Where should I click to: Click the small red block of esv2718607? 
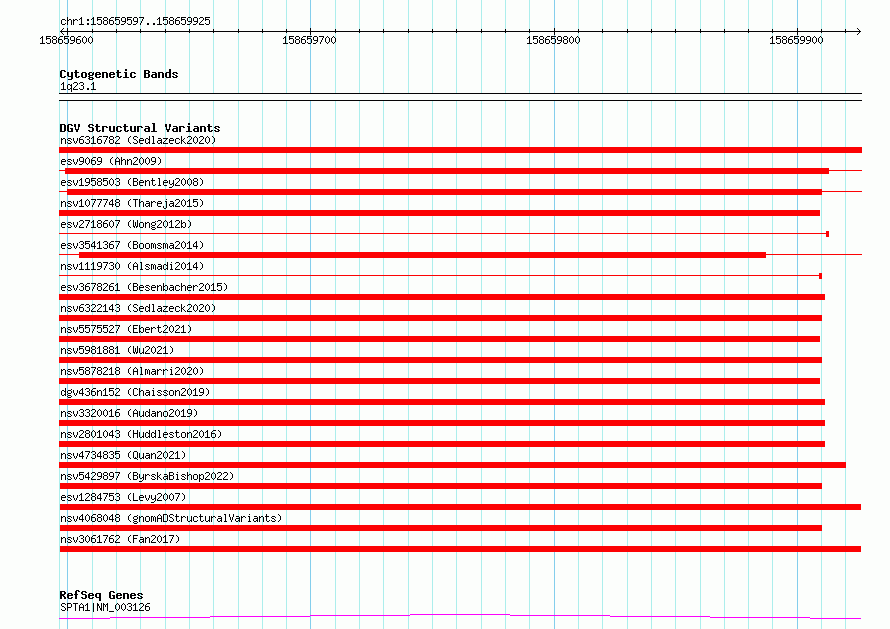coord(828,234)
